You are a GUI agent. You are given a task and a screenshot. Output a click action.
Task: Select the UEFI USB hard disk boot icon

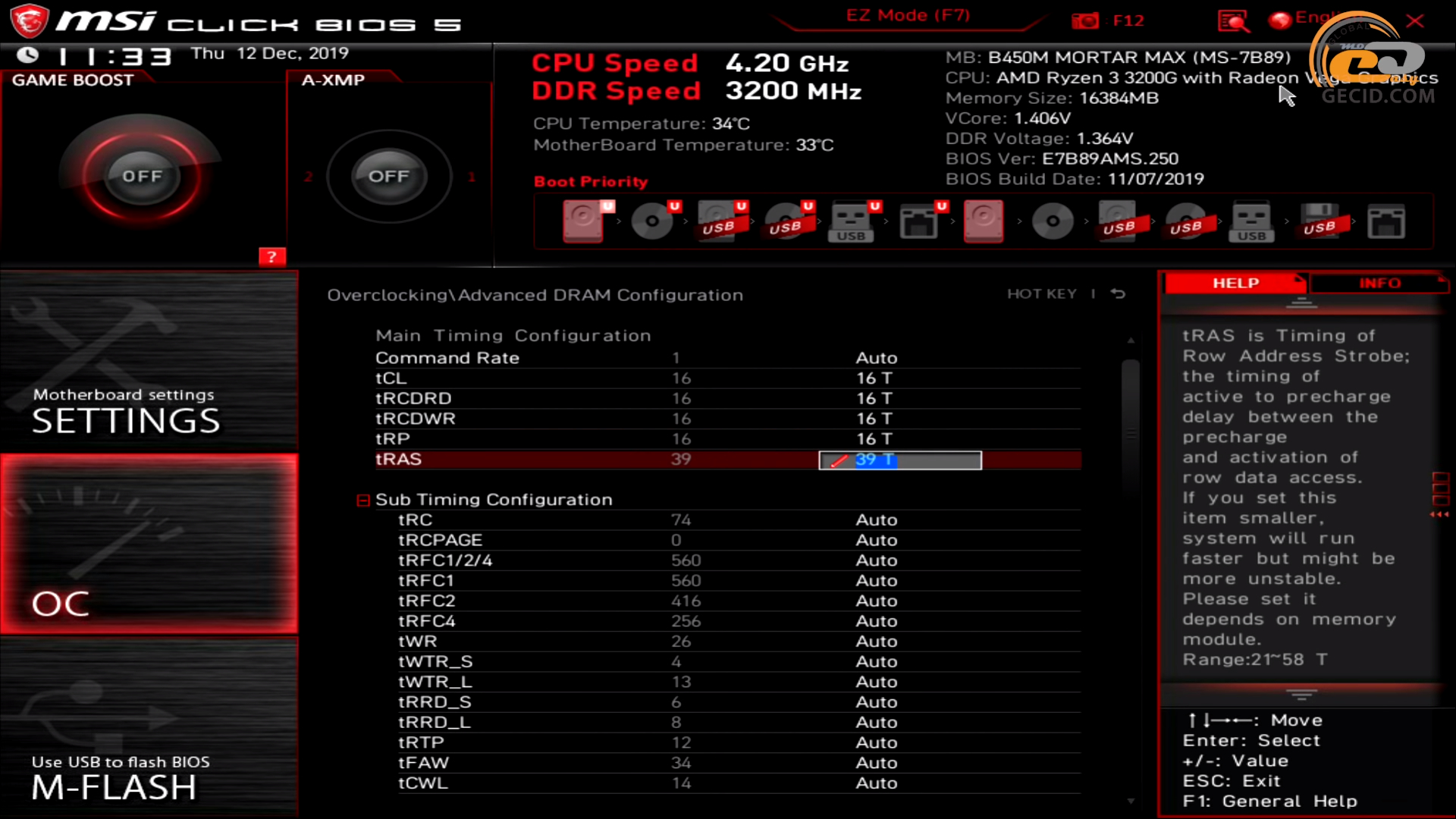point(722,221)
